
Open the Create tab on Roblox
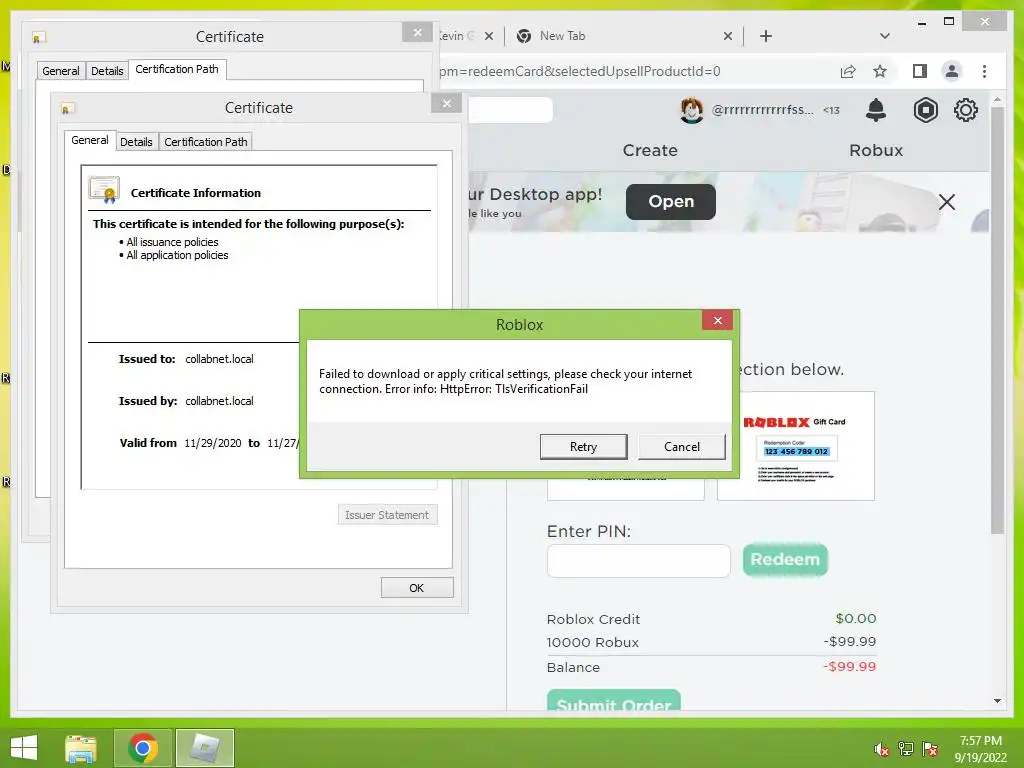point(650,150)
